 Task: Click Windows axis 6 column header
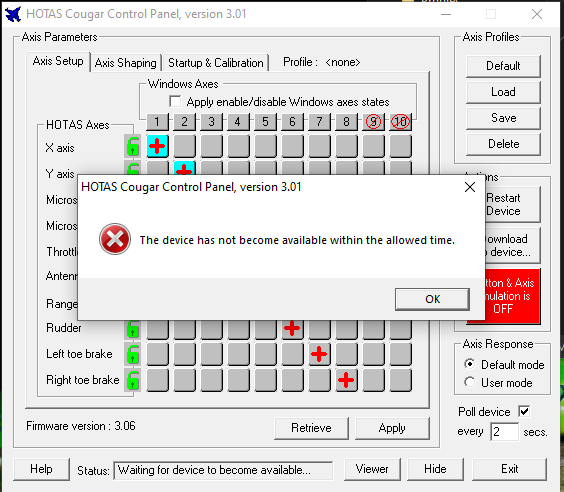click(x=292, y=122)
